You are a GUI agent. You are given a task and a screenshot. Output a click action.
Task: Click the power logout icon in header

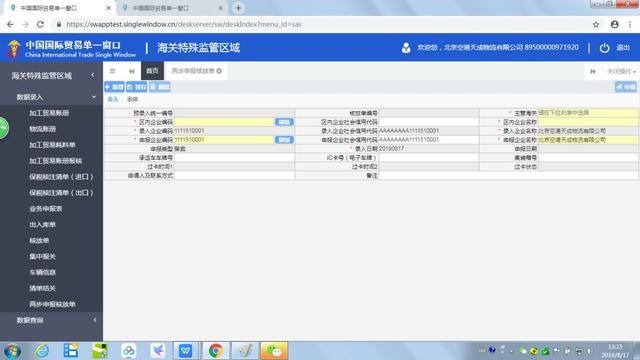(604, 48)
